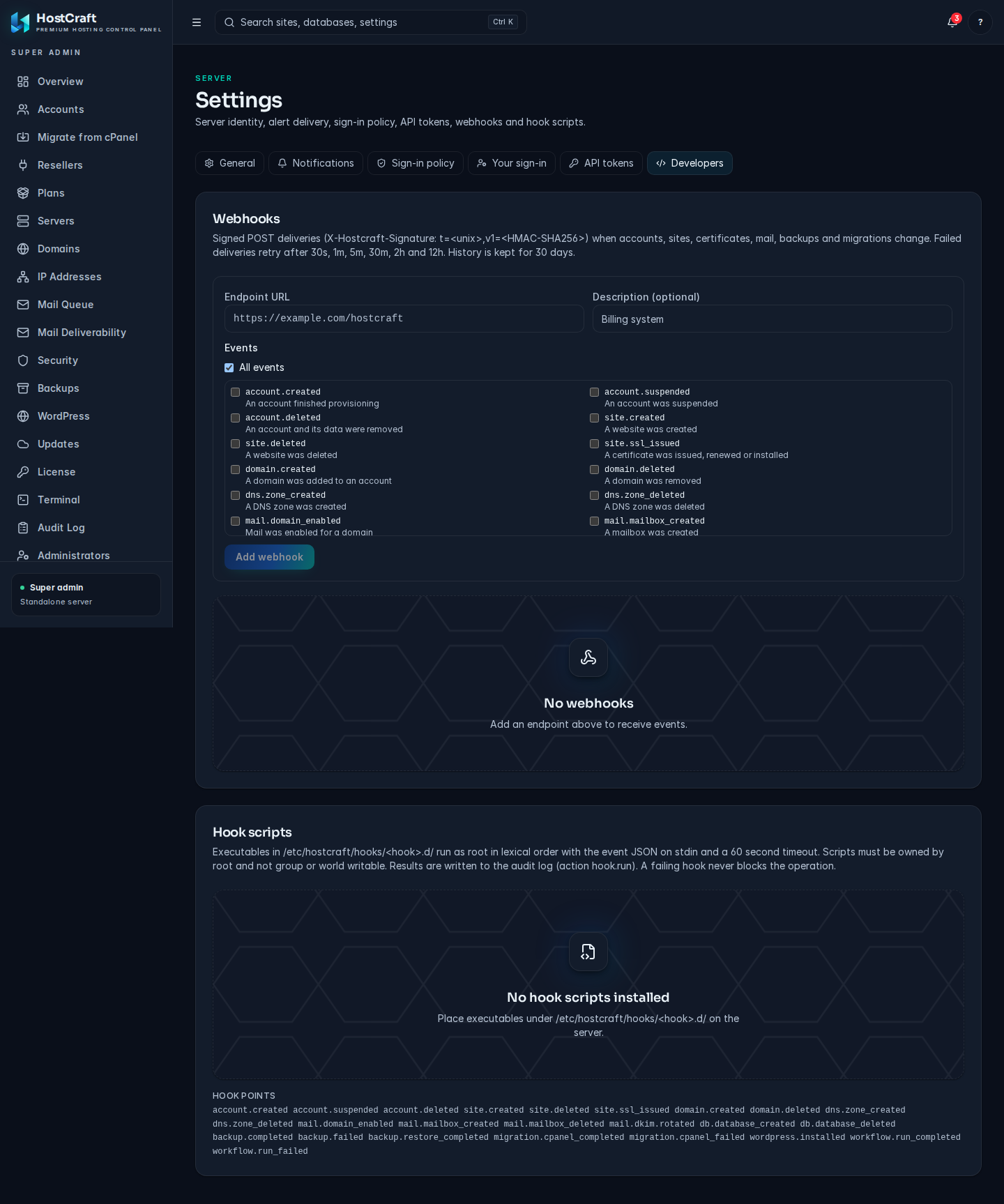Open the API tokens tab
The image size is (1004, 1204).
(x=601, y=163)
